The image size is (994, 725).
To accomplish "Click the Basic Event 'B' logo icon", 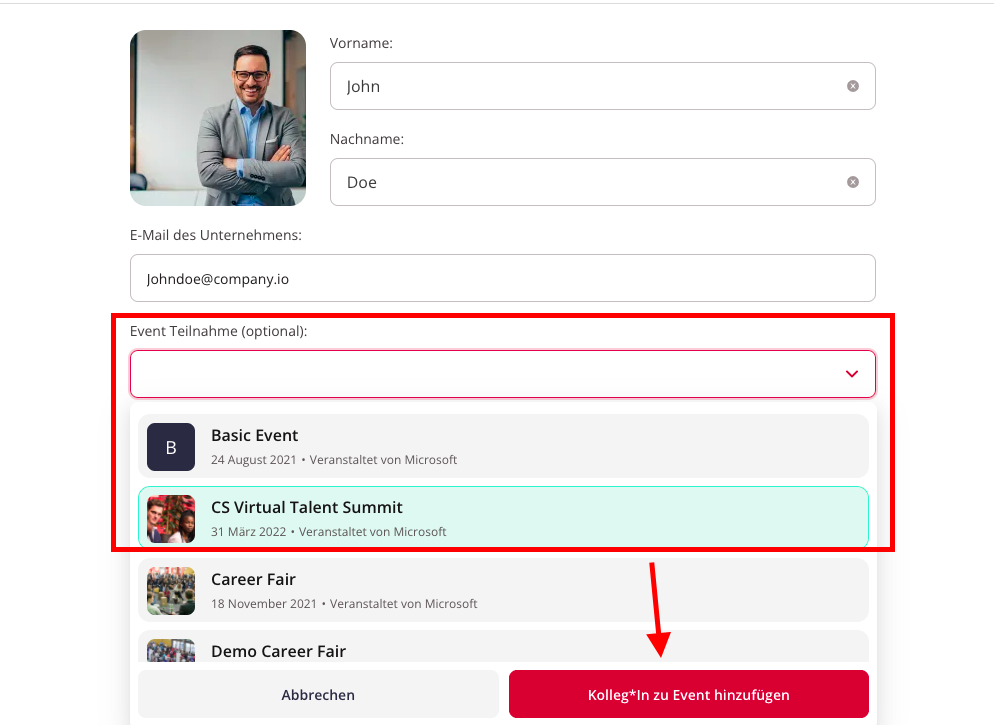I will coord(171,447).
